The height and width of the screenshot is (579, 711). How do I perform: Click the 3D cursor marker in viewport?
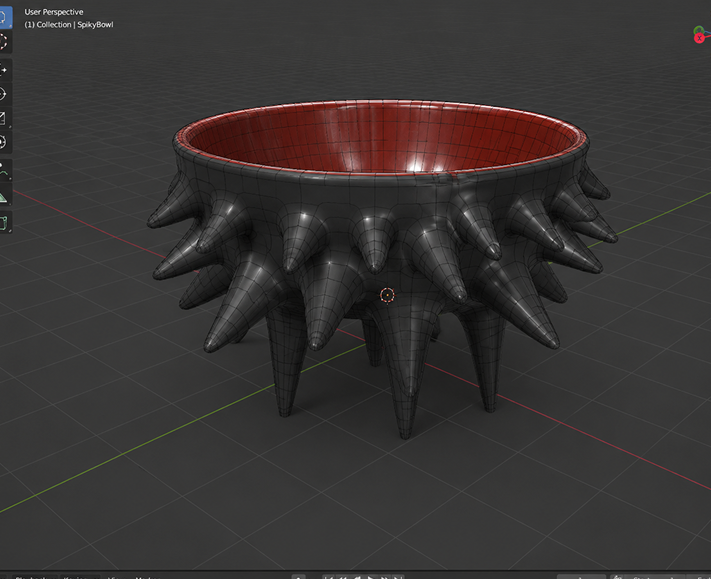pos(387,295)
